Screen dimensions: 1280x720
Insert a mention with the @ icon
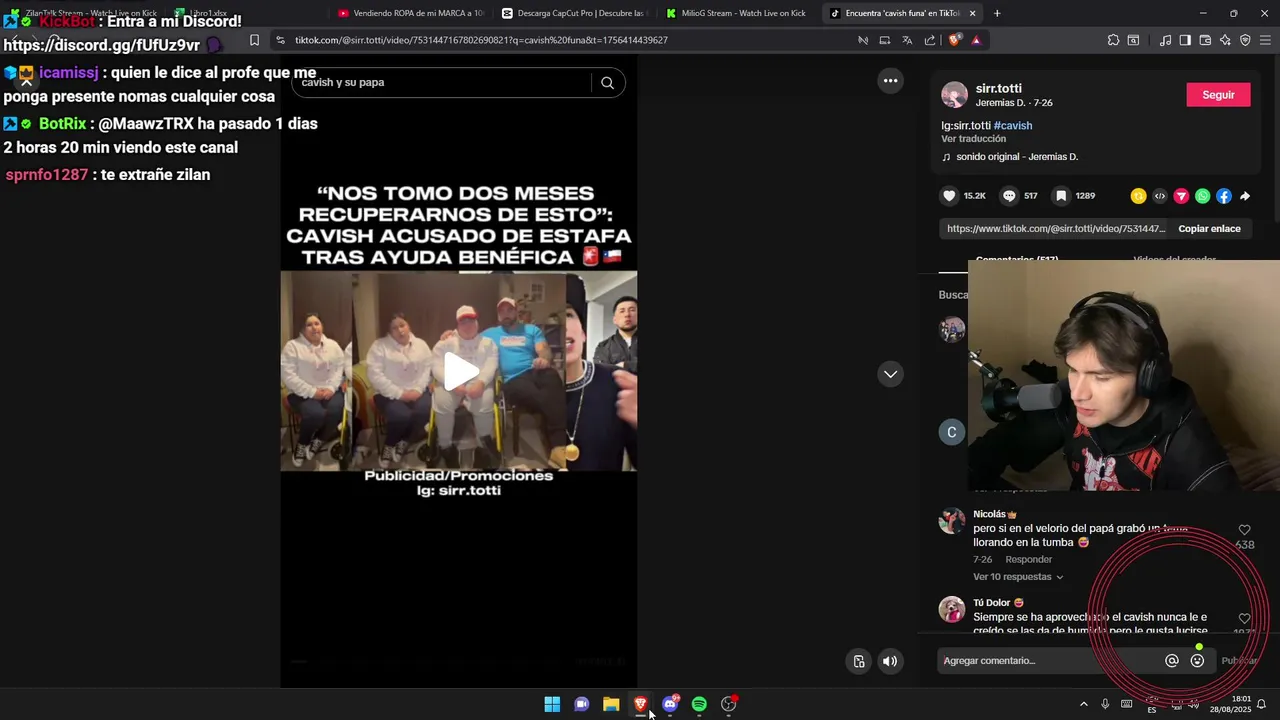click(1172, 660)
